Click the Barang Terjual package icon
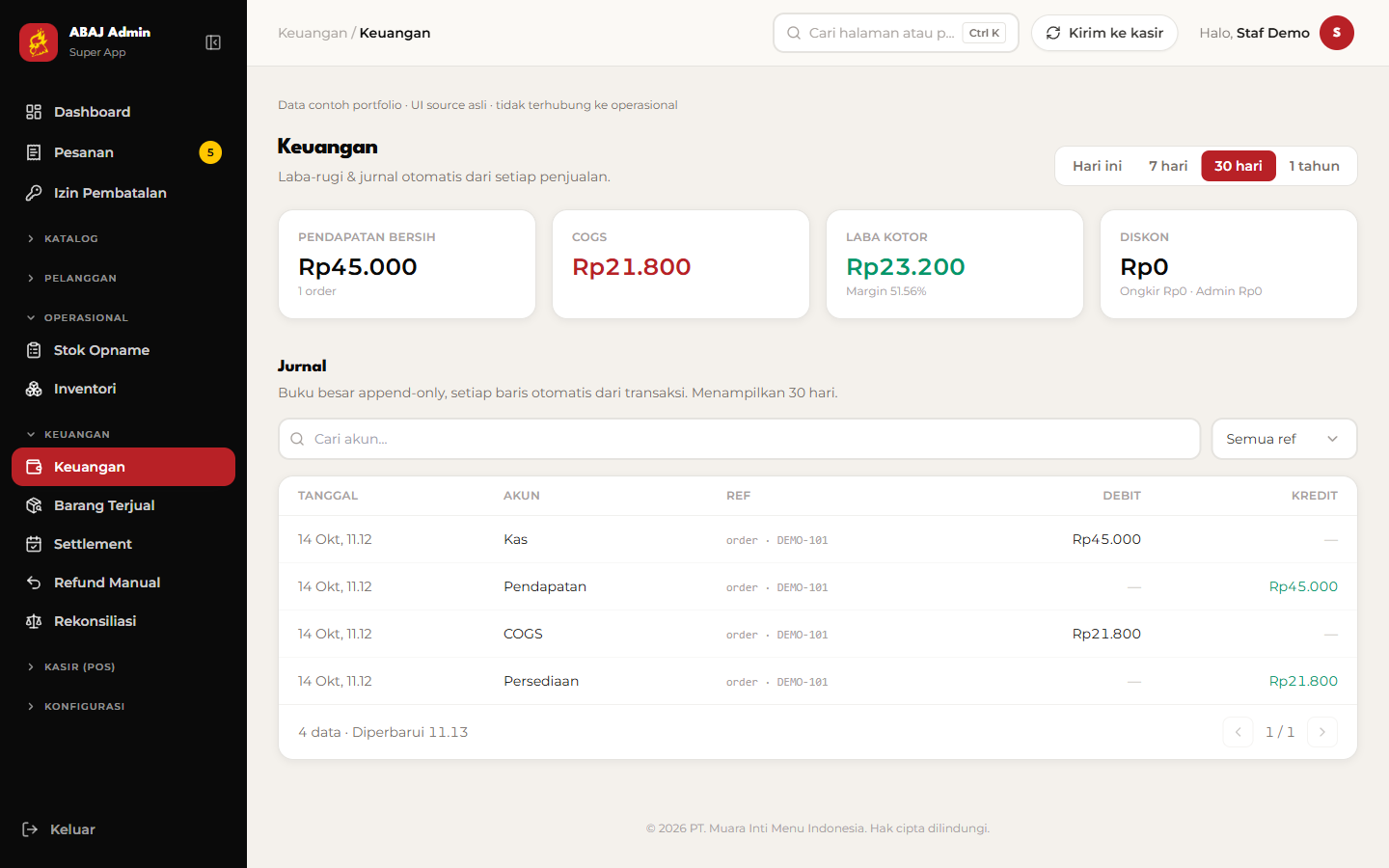 (x=34, y=505)
